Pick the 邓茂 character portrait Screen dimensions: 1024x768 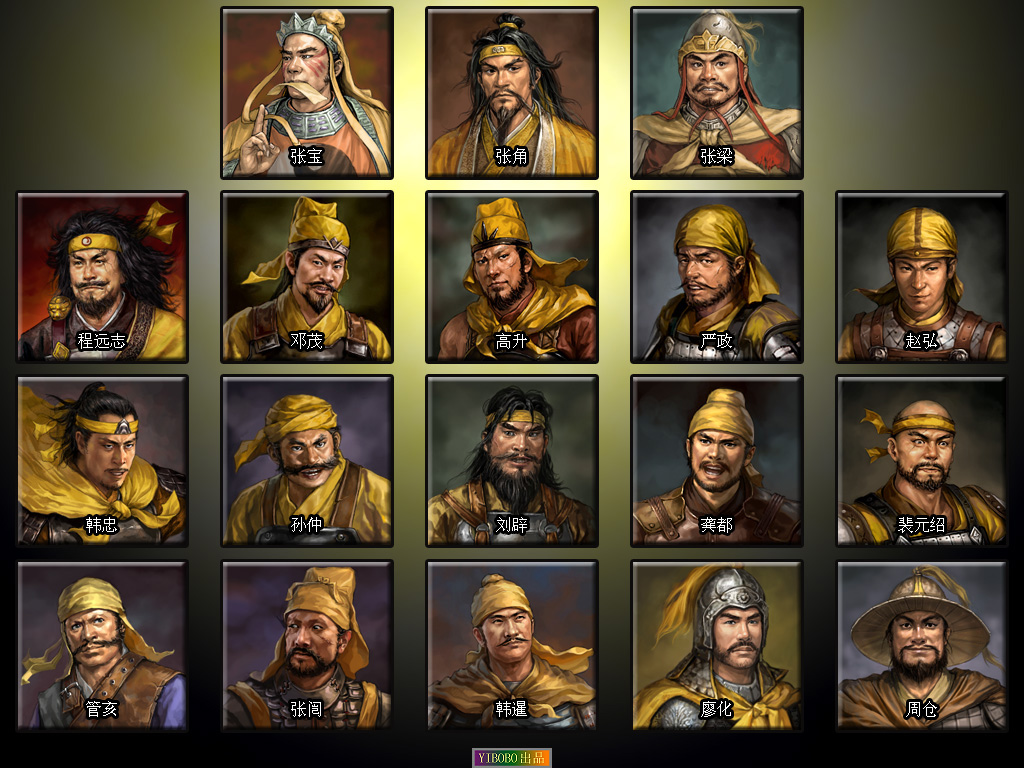click(x=307, y=277)
